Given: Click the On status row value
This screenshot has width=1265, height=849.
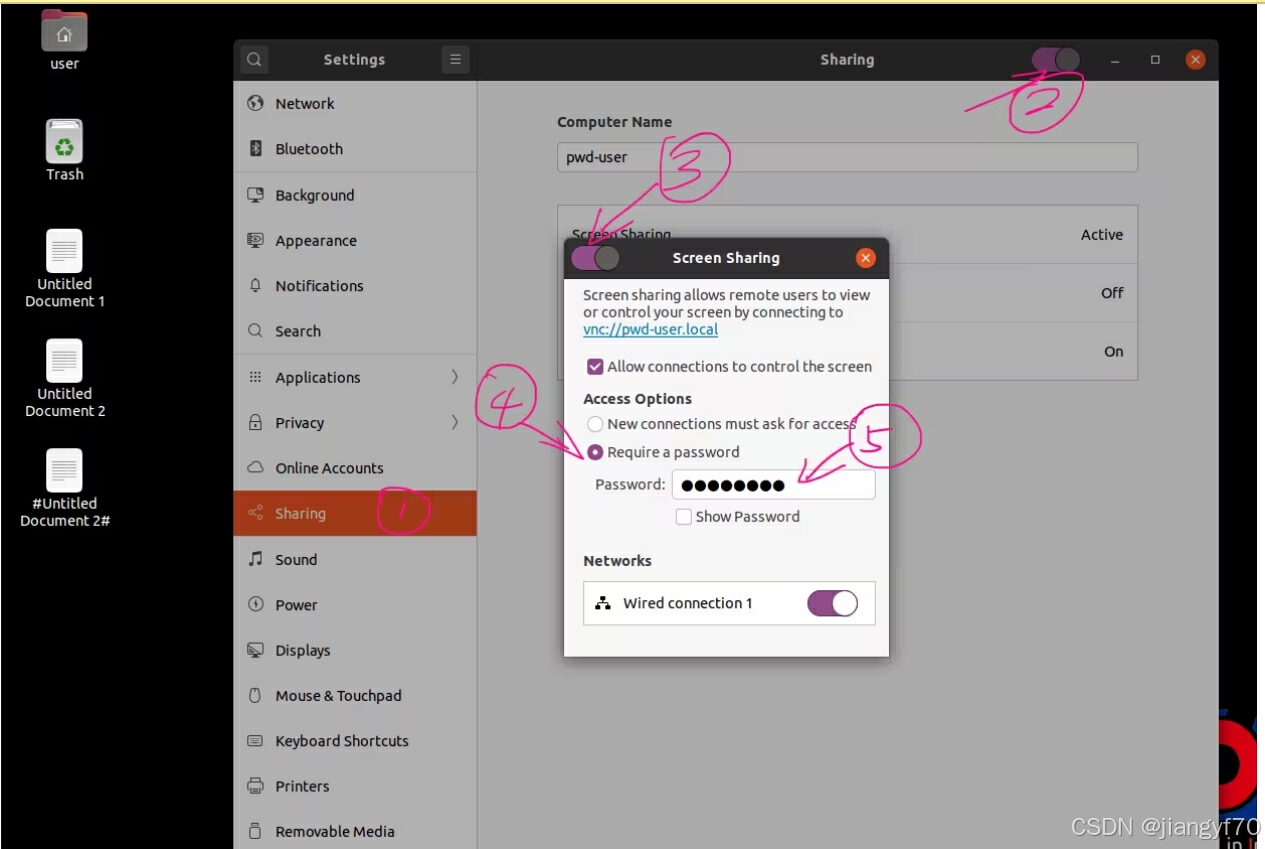Looking at the screenshot, I should (x=1114, y=351).
